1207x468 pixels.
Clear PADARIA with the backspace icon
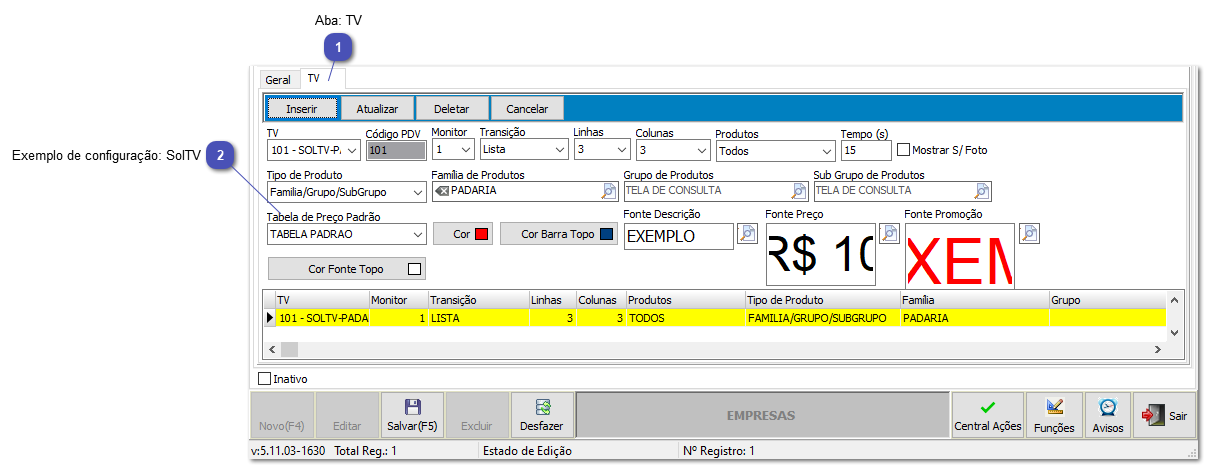click(442, 190)
